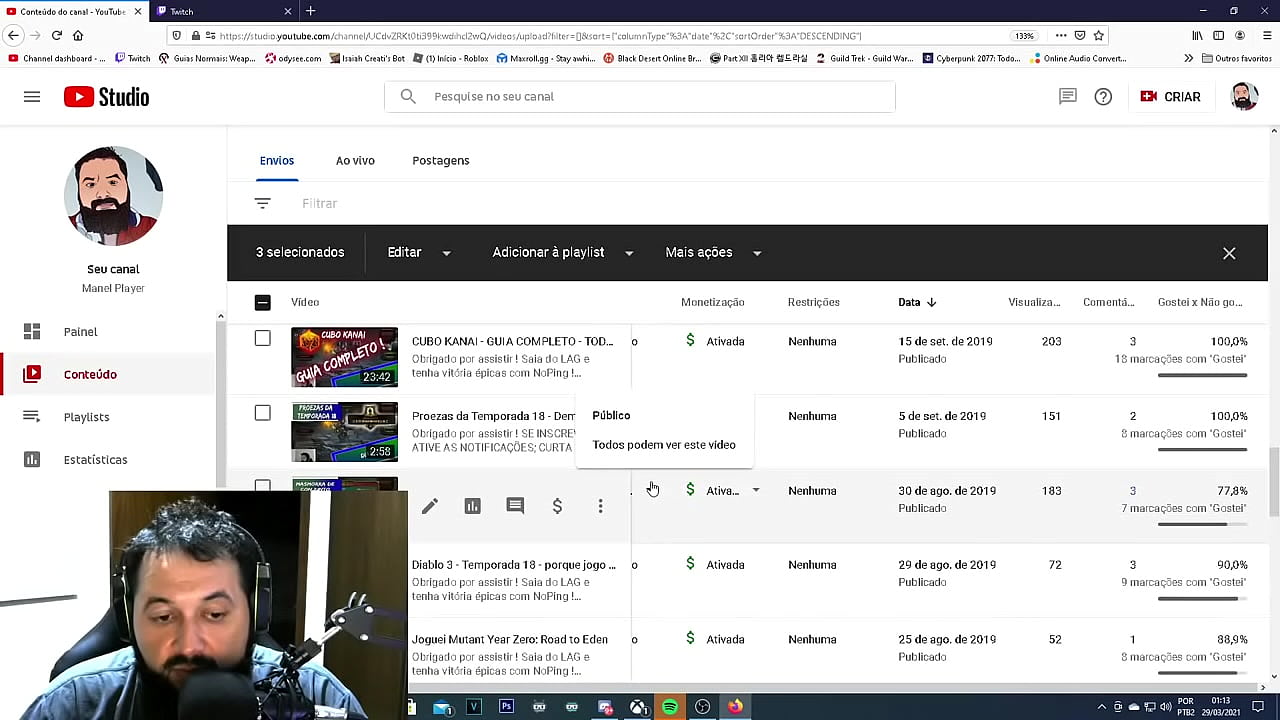Uncheck the select-all videos checkbox
The width and height of the screenshot is (1280, 720).
pos(262,302)
